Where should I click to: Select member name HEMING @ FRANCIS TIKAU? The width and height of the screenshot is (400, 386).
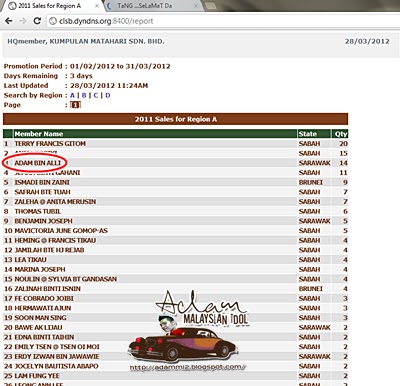[55, 240]
